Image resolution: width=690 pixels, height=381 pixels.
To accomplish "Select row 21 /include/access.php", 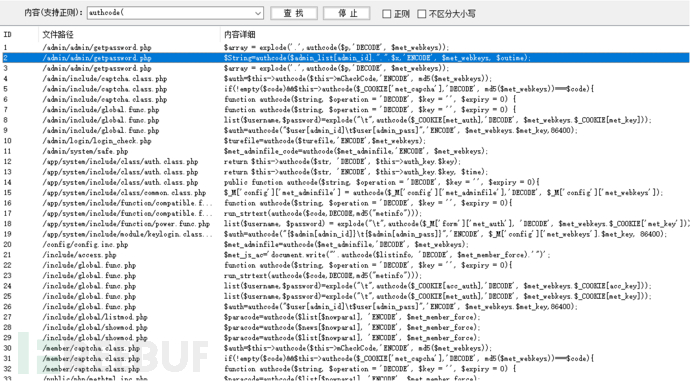I will pyautogui.click(x=79, y=255).
